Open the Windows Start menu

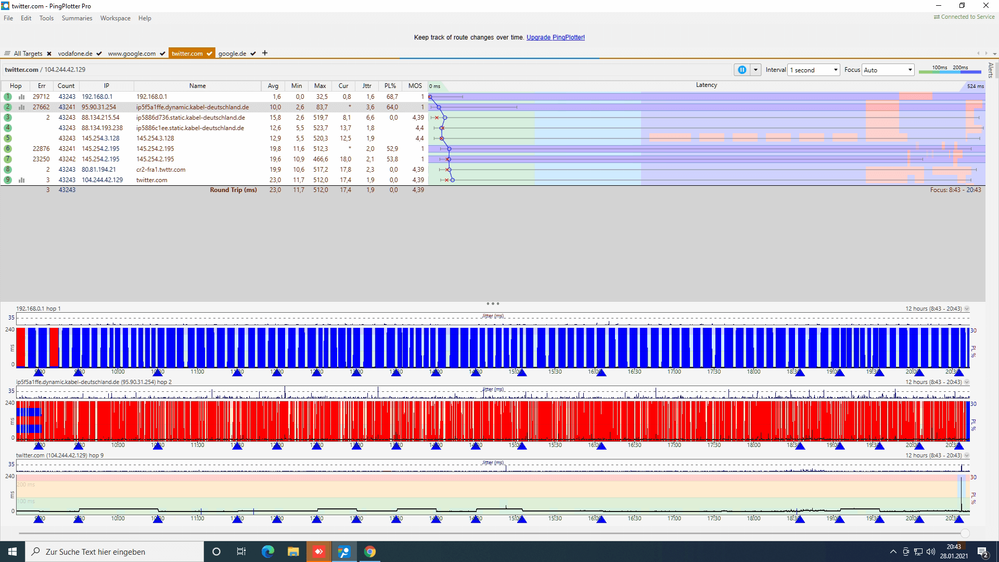coord(12,551)
